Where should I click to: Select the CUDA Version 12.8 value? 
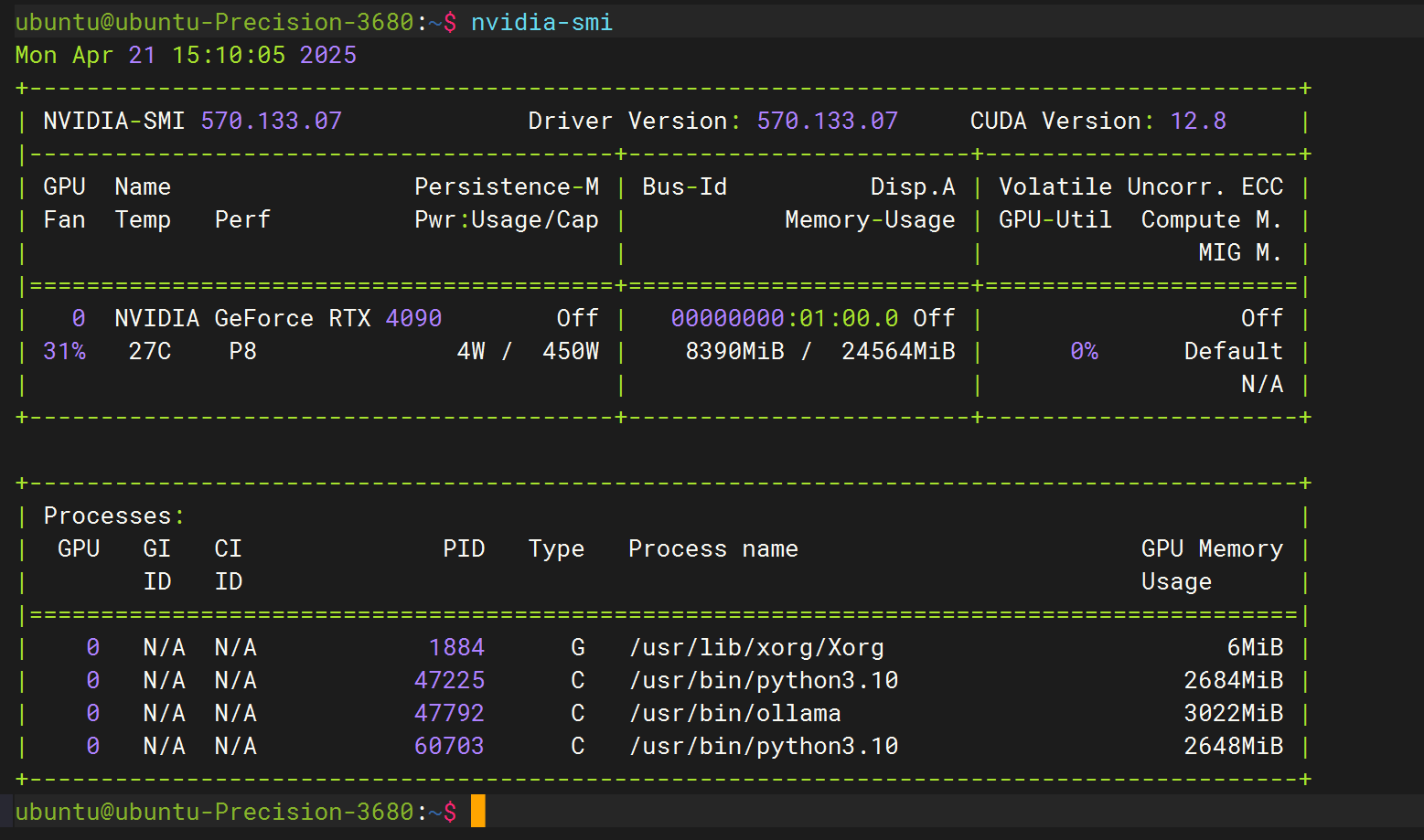pyautogui.click(x=1198, y=120)
